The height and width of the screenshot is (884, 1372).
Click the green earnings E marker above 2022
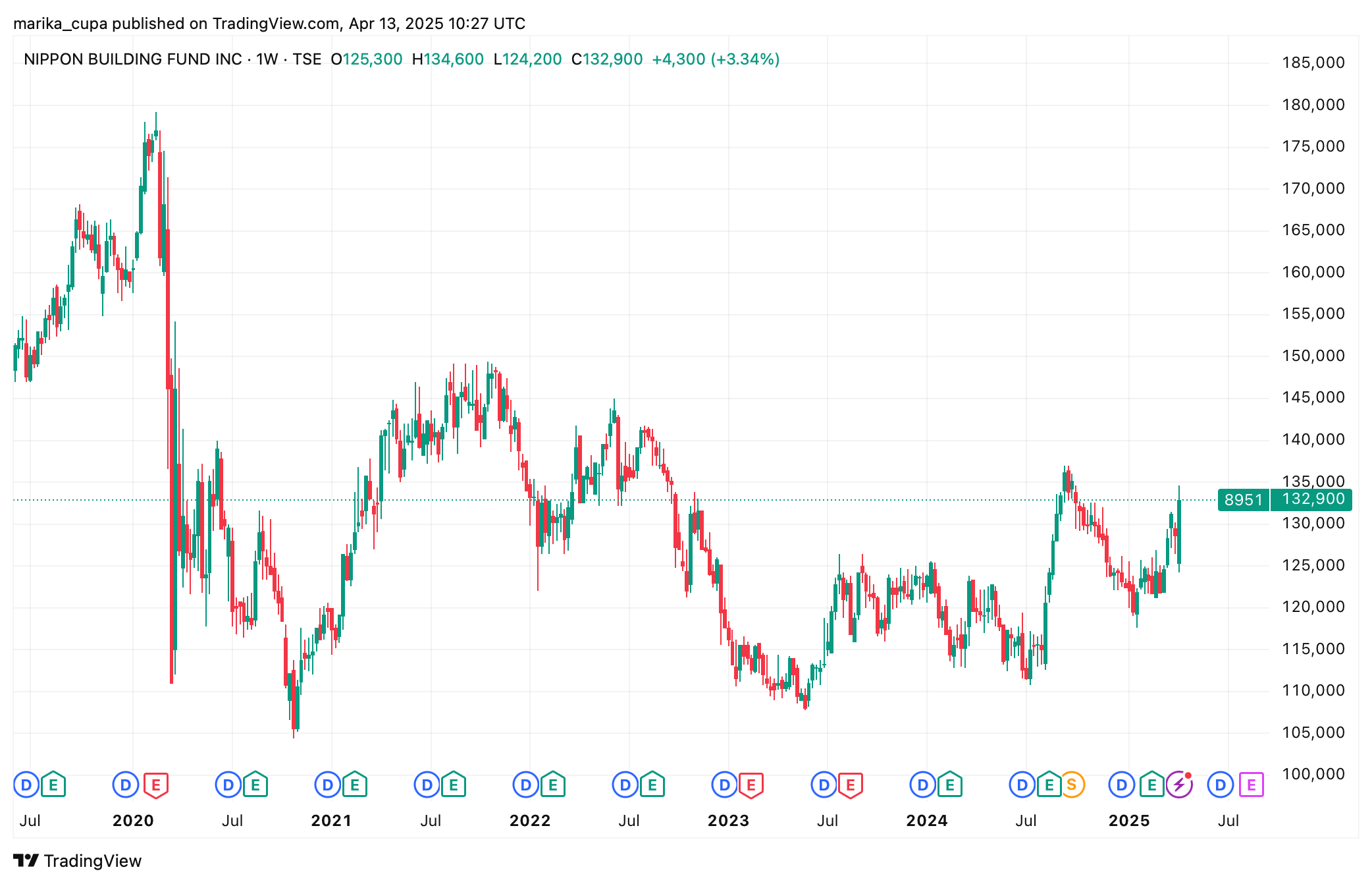tap(553, 785)
